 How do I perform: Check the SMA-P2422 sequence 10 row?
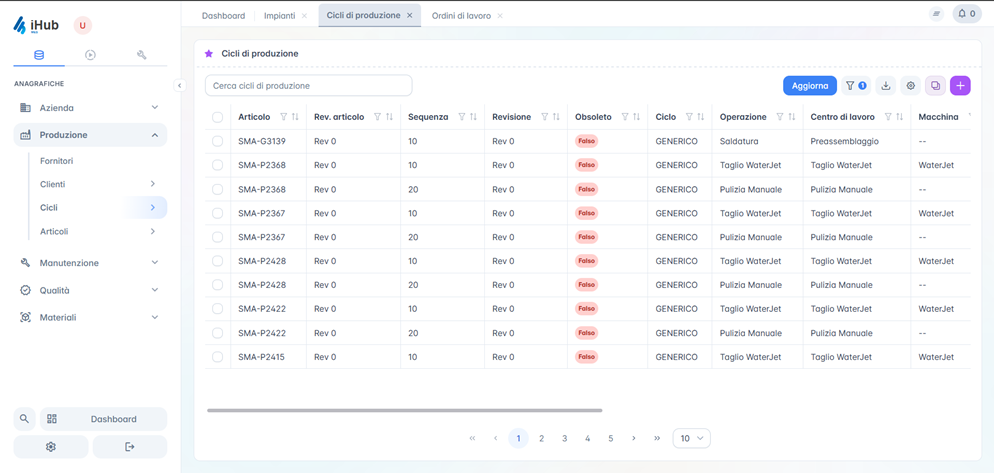(217, 309)
